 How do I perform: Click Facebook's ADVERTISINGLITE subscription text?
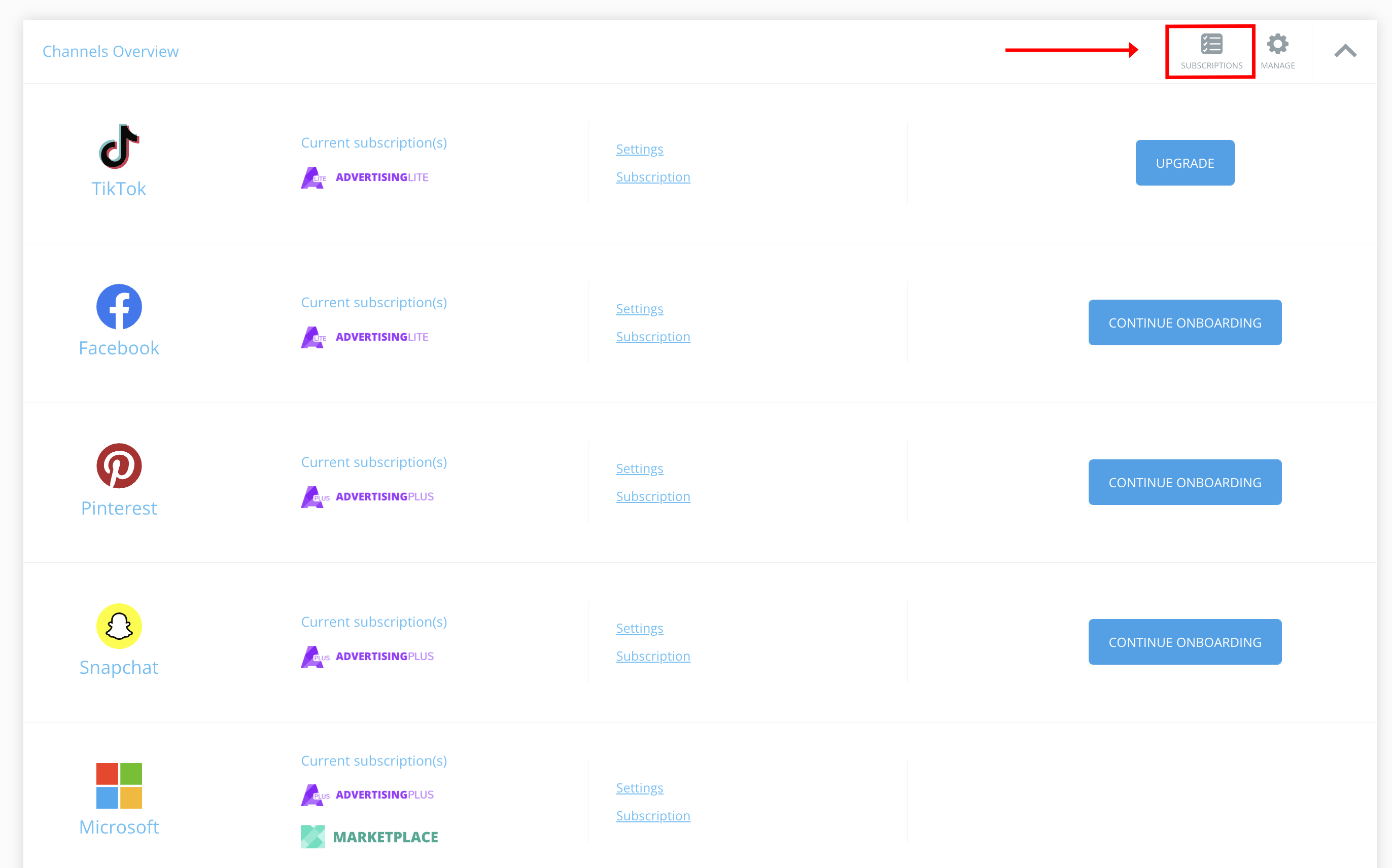point(382,337)
